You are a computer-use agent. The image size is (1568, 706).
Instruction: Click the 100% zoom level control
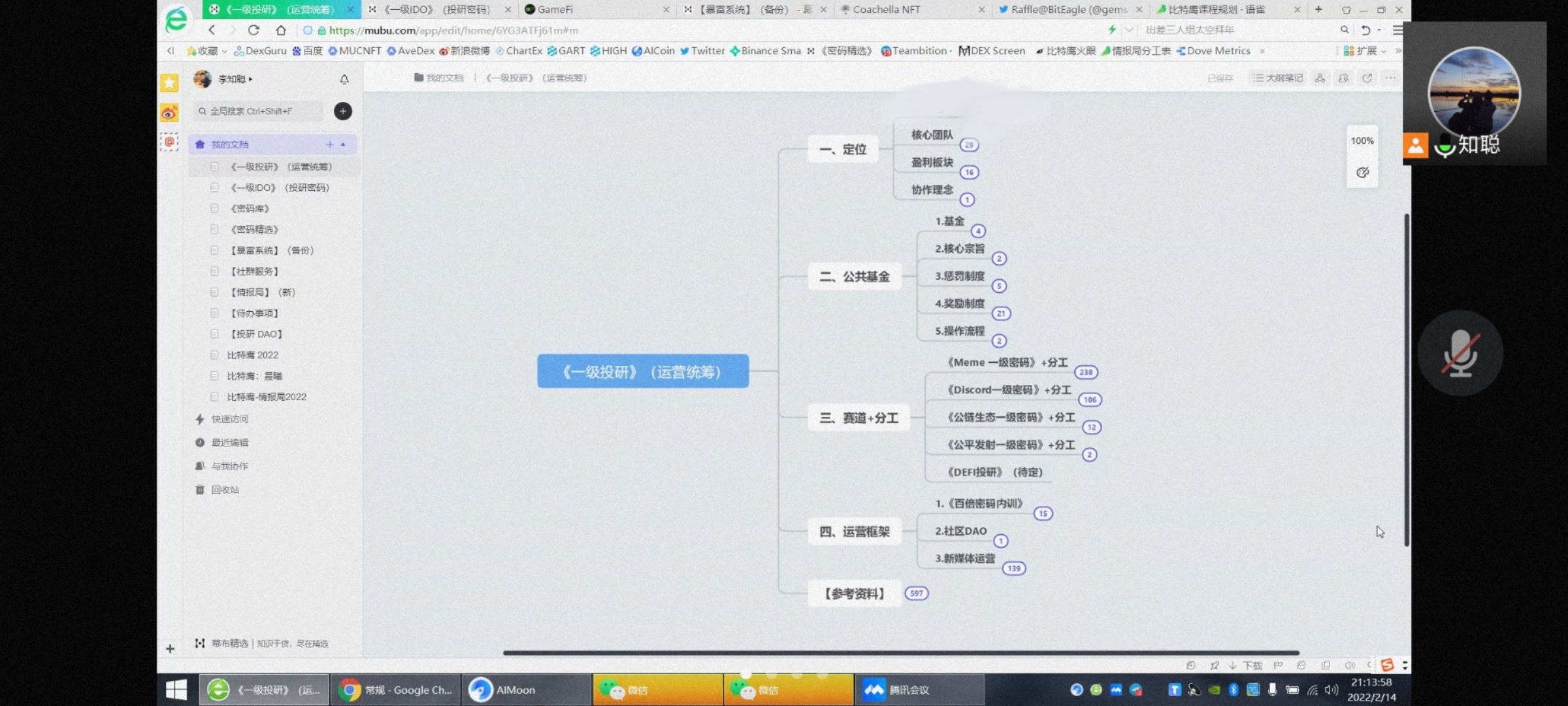[x=1362, y=141]
